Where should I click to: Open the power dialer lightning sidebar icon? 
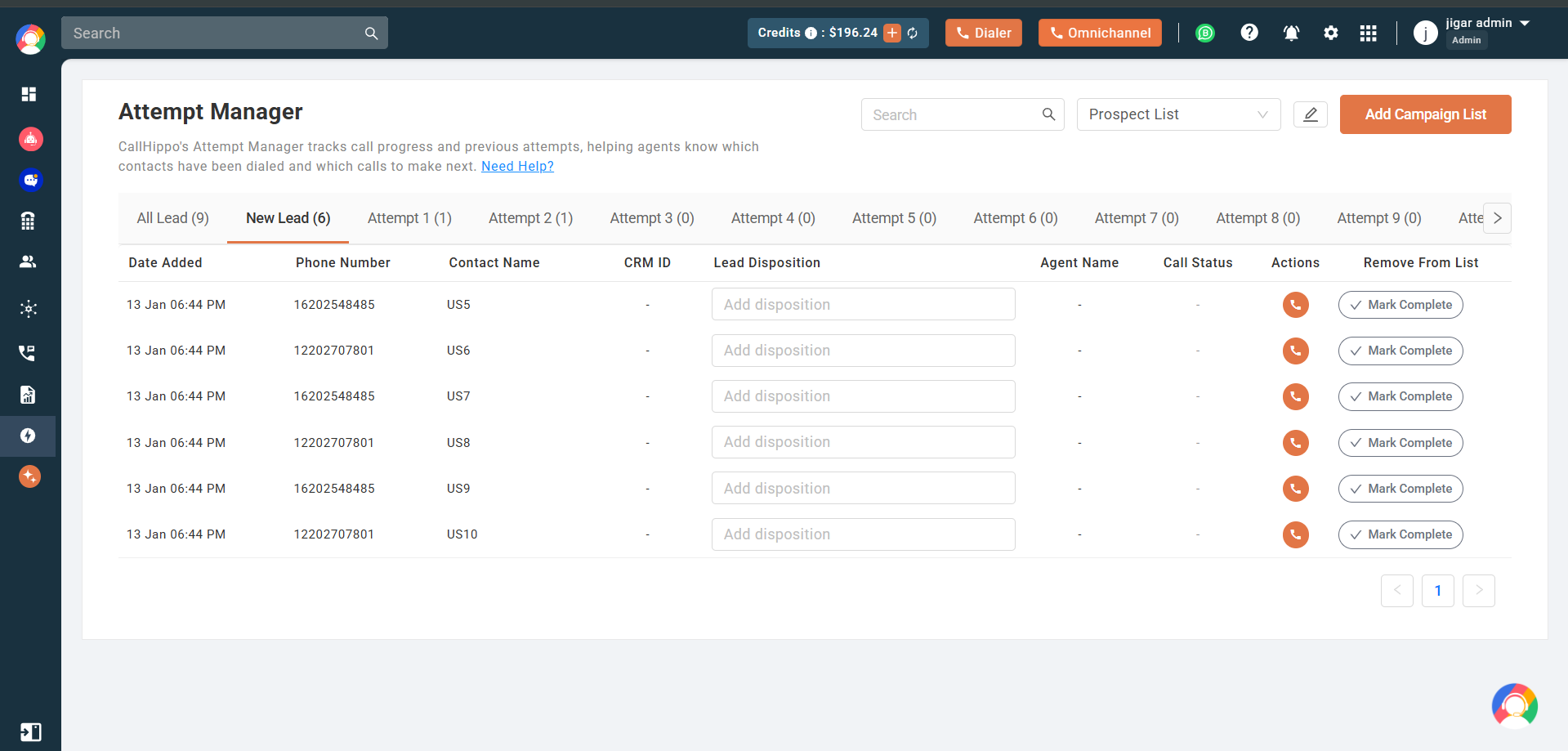[x=28, y=436]
